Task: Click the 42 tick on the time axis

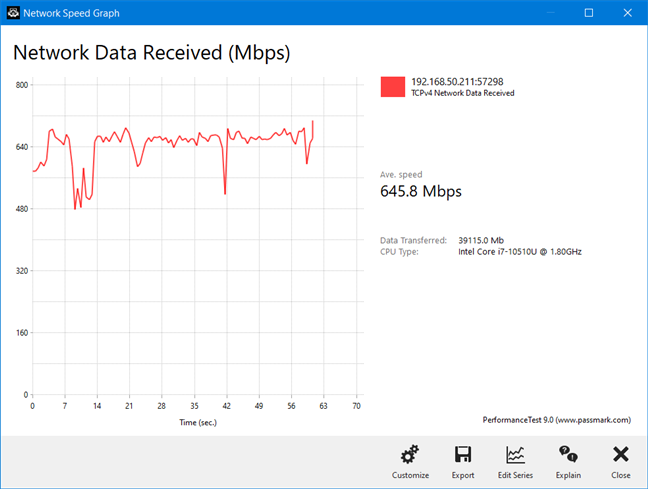Action: pyautogui.click(x=226, y=406)
